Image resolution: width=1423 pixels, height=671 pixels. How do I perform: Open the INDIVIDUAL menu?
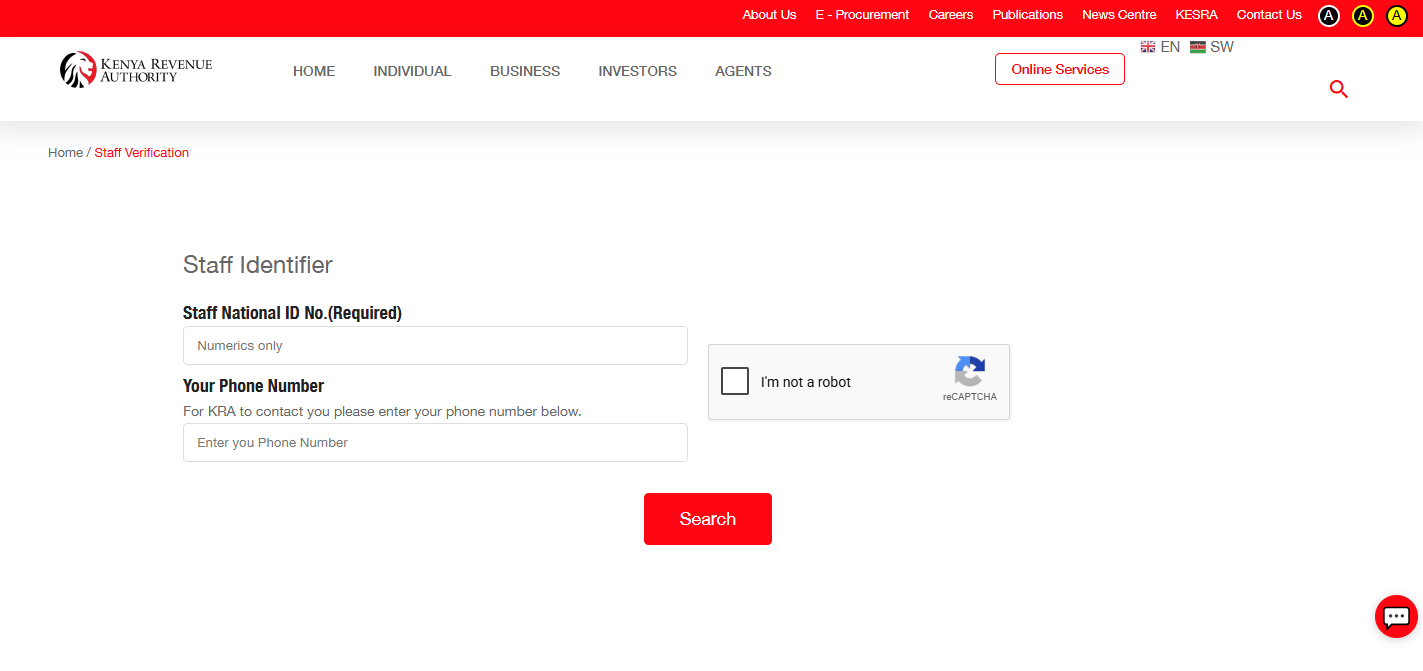pos(412,71)
